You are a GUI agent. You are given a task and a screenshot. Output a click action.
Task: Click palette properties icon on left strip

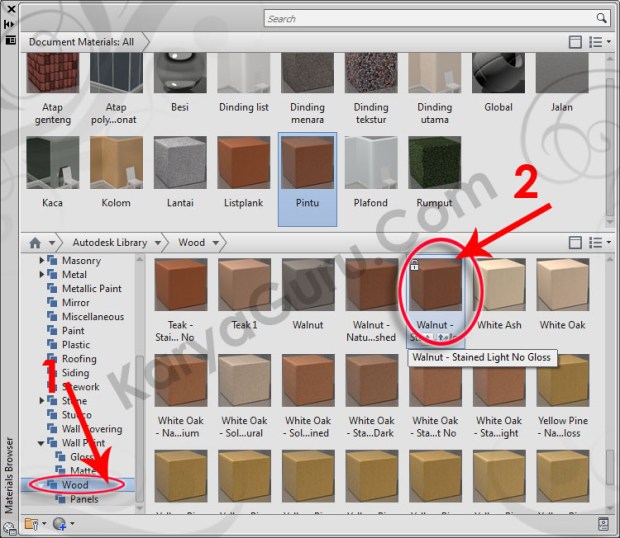(10, 40)
